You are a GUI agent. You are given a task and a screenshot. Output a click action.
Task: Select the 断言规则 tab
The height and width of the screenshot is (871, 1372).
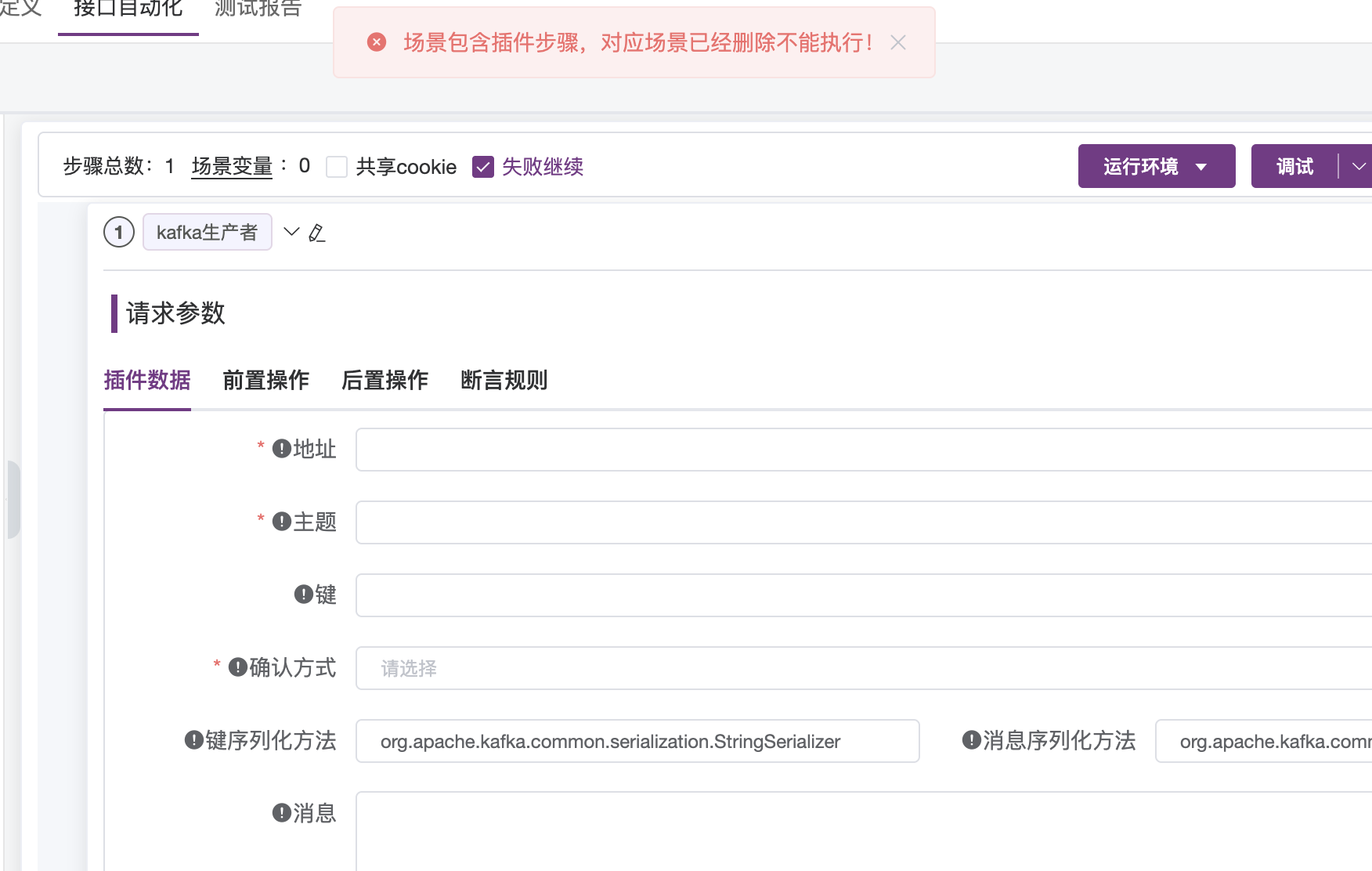pyautogui.click(x=504, y=381)
